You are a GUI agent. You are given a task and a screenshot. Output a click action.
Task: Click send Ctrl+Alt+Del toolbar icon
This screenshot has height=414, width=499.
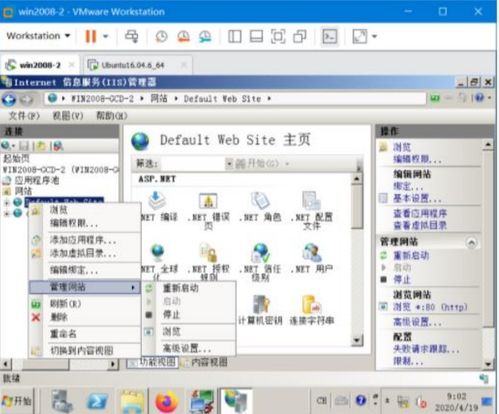132,36
